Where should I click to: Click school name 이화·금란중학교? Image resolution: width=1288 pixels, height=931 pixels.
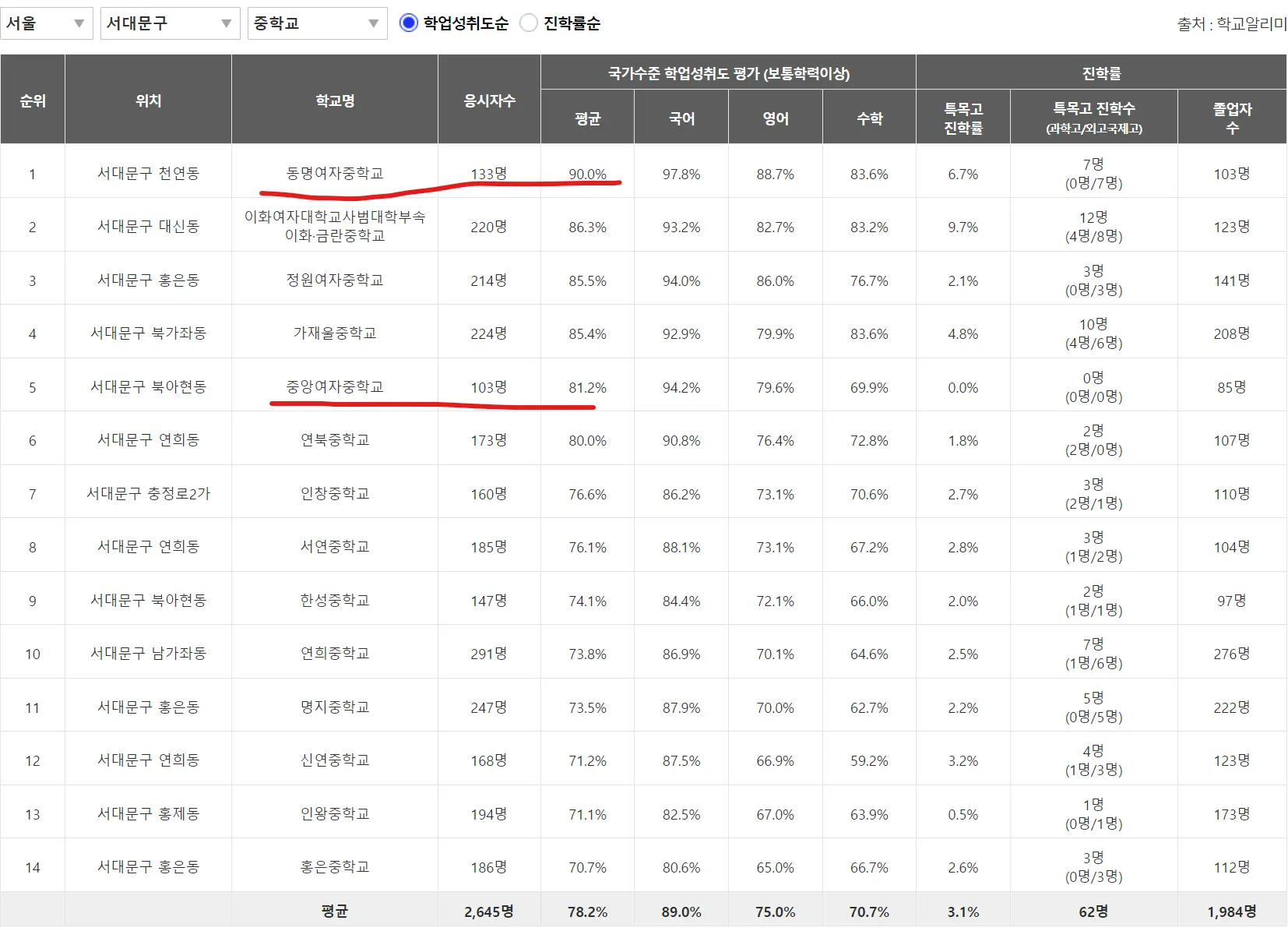(x=335, y=226)
